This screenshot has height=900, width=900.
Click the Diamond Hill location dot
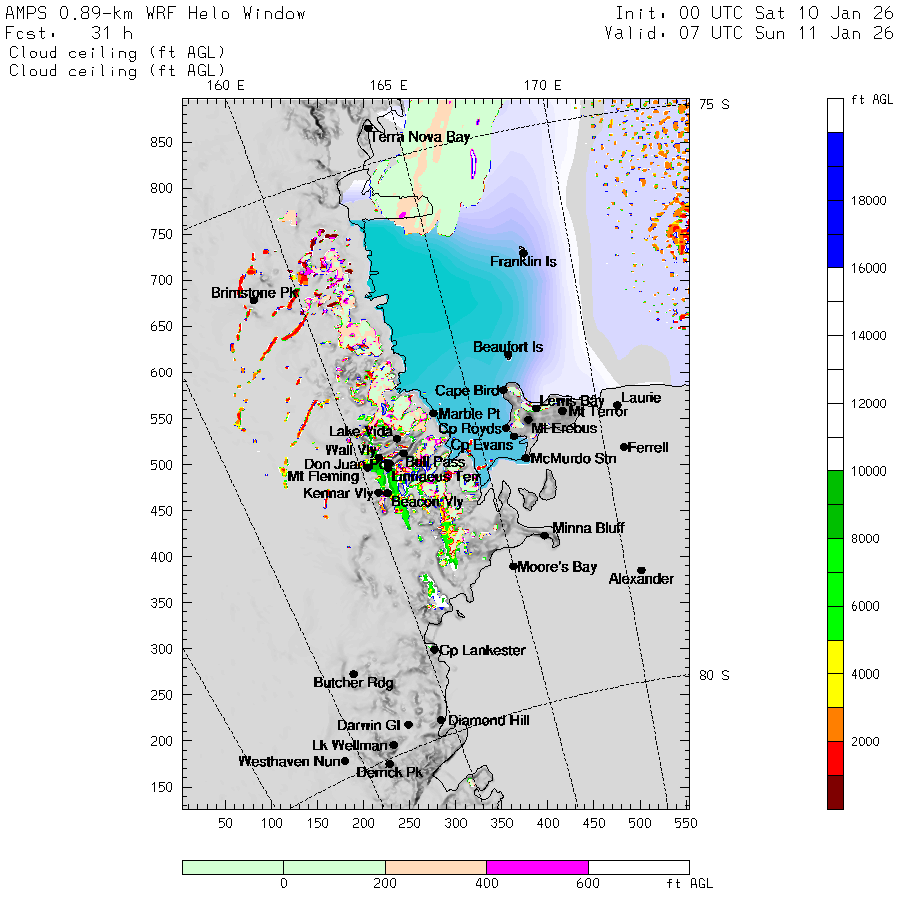(x=441, y=720)
